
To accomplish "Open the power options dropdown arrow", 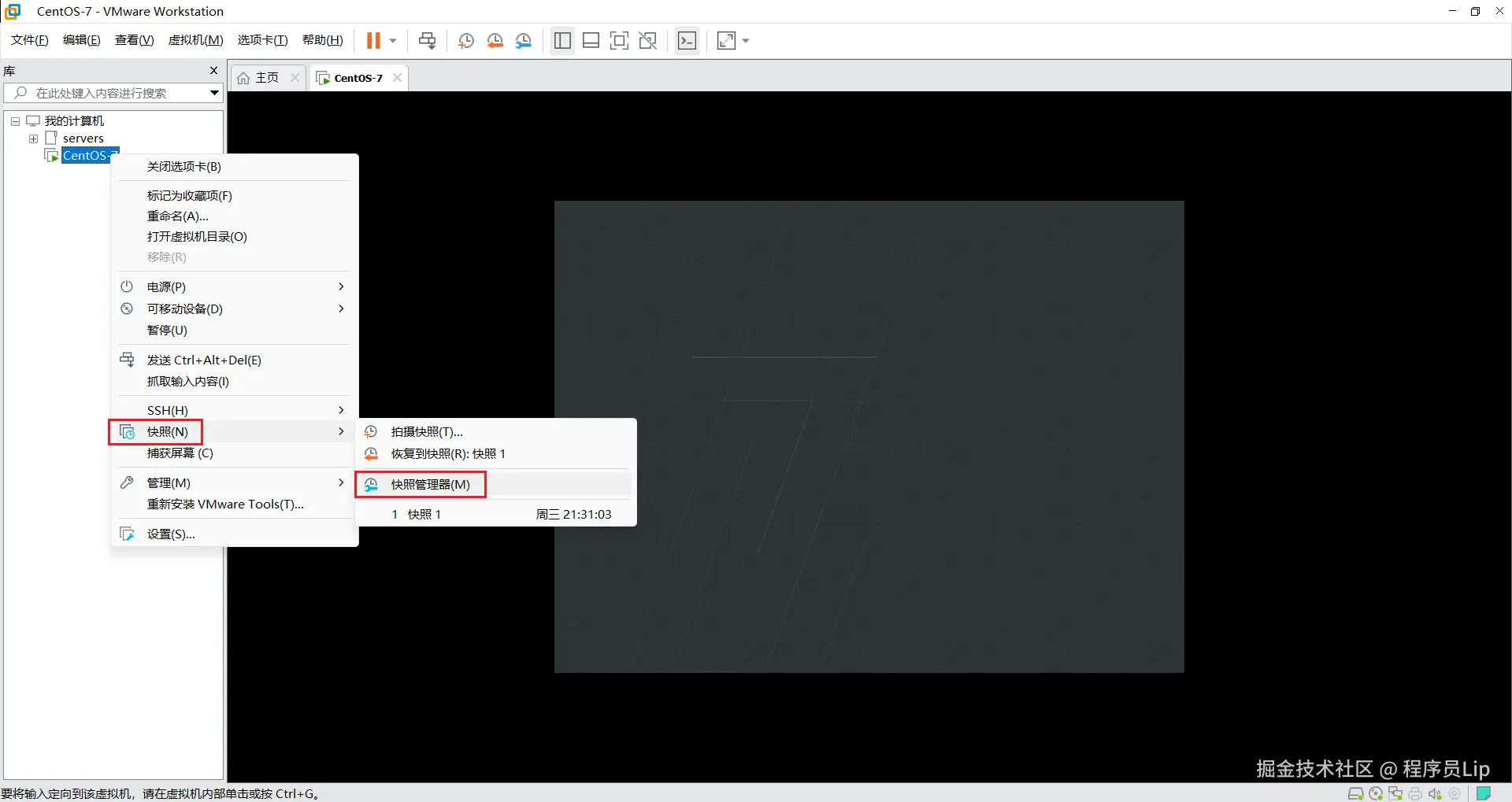I will 393,41.
